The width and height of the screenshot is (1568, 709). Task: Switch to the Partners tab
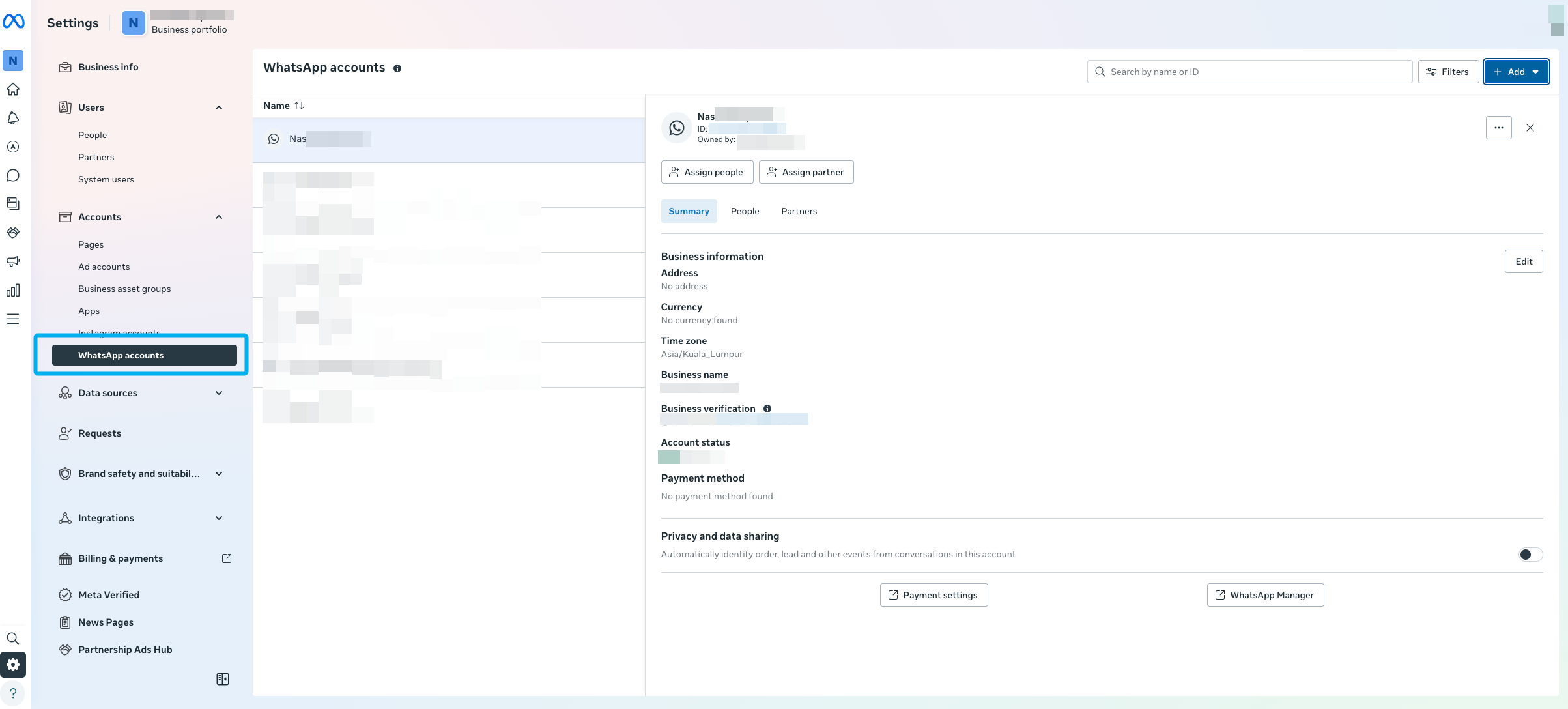tap(799, 211)
